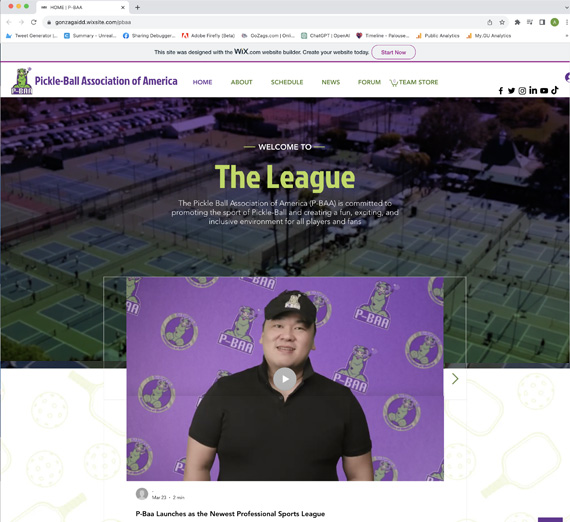The width and height of the screenshot is (570, 522).
Task: Open the TEAM STORE page
Action: 414,83
